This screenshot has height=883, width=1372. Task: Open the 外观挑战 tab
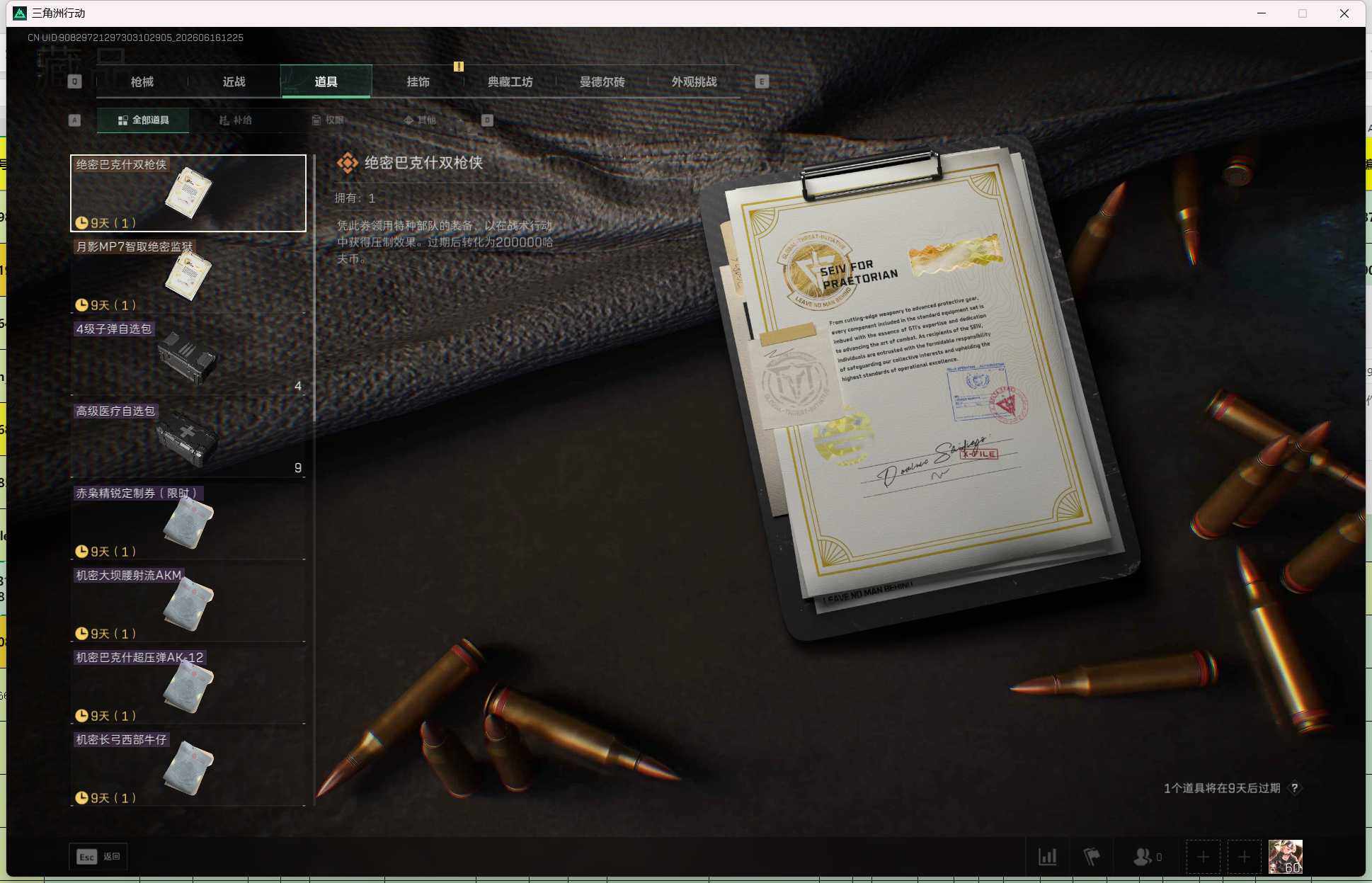coord(694,81)
